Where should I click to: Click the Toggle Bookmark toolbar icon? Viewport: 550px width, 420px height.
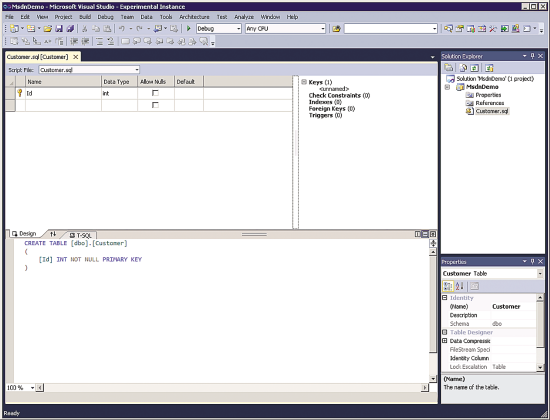pyautogui.click(x=125, y=41)
